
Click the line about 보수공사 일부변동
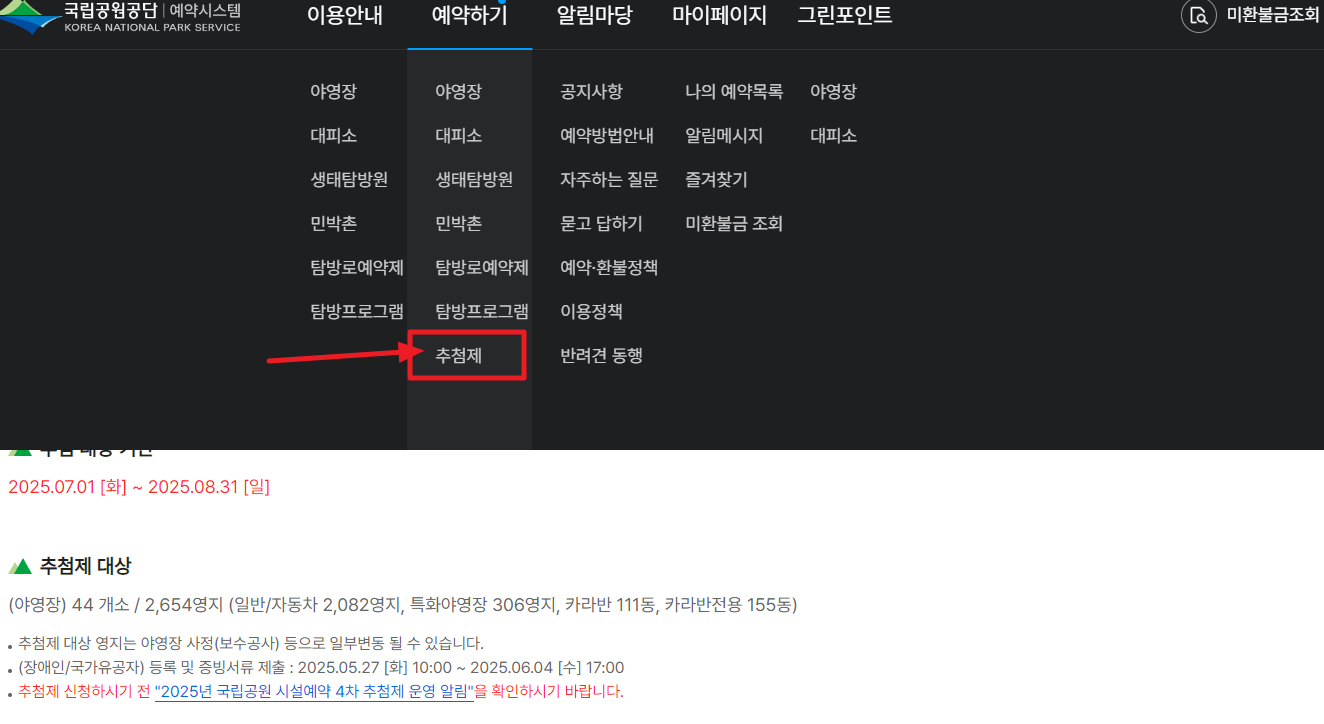click(x=250, y=643)
